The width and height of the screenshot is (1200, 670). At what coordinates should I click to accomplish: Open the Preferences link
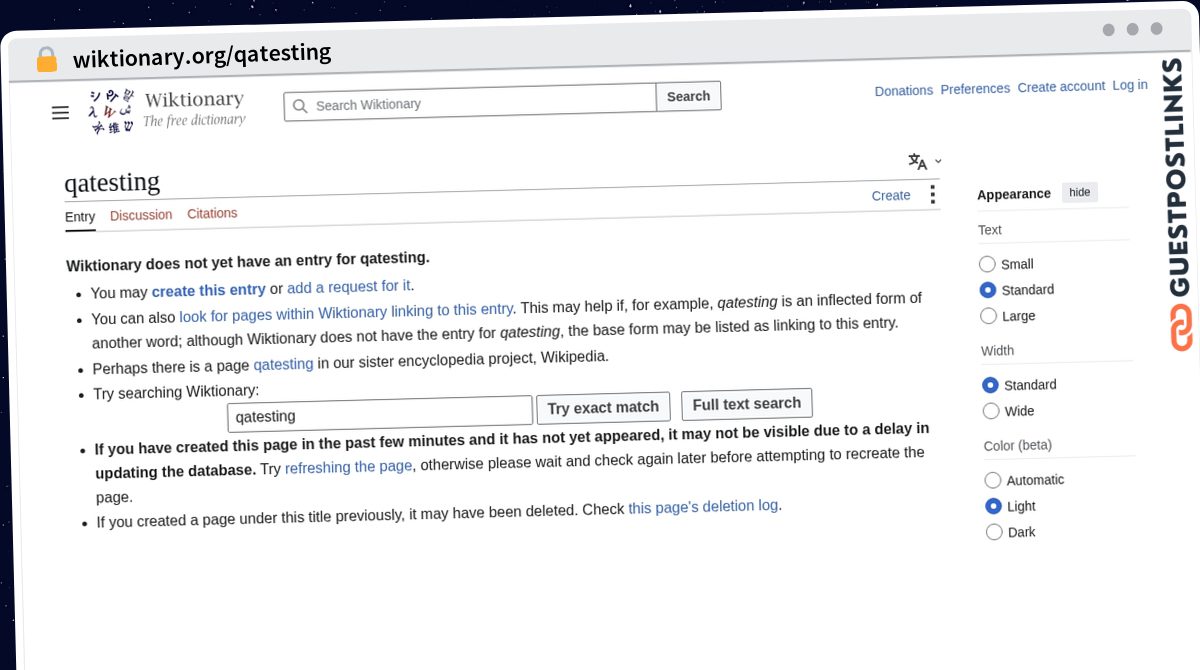click(975, 88)
